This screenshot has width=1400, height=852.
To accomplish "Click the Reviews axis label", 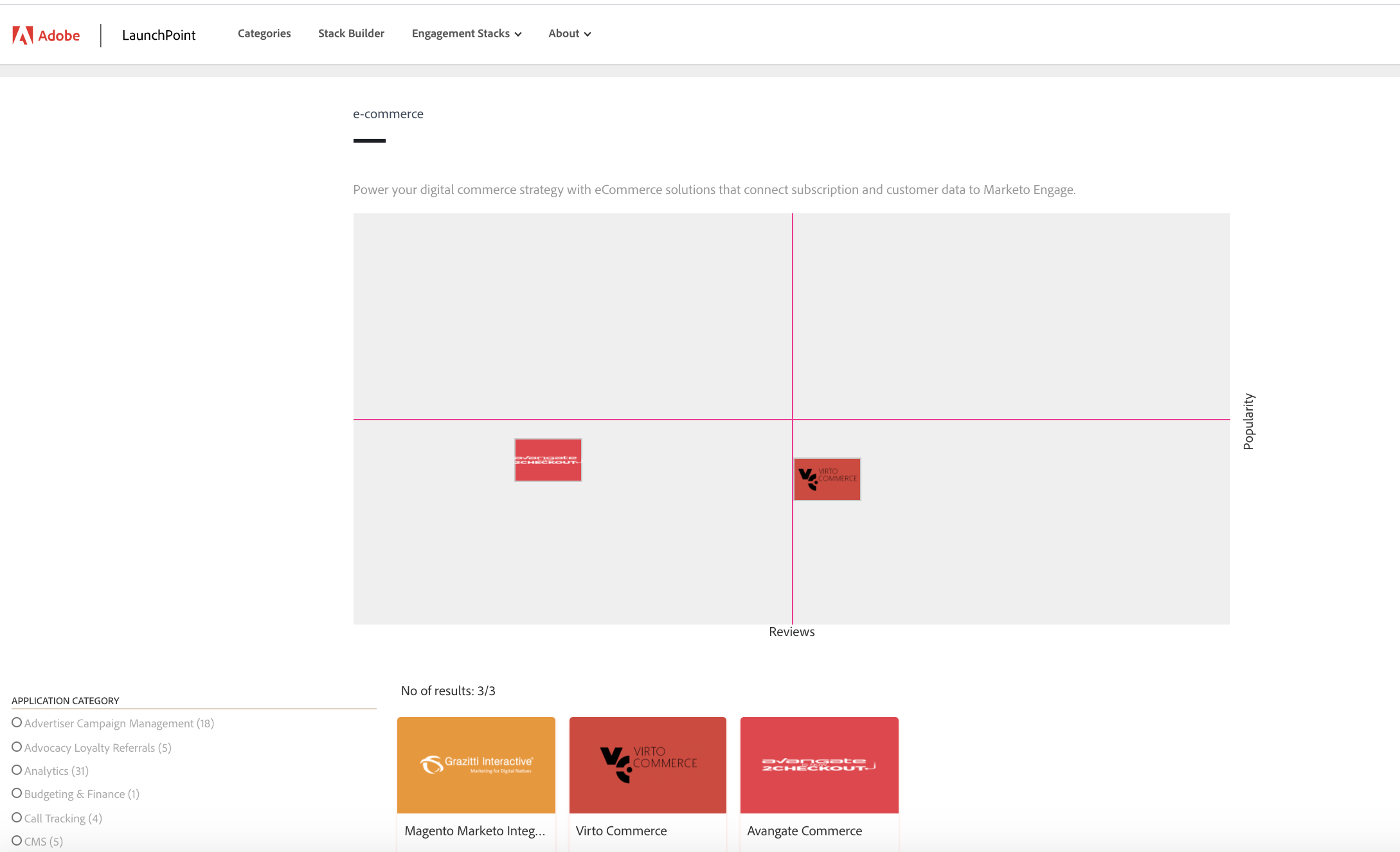I will pos(792,632).
